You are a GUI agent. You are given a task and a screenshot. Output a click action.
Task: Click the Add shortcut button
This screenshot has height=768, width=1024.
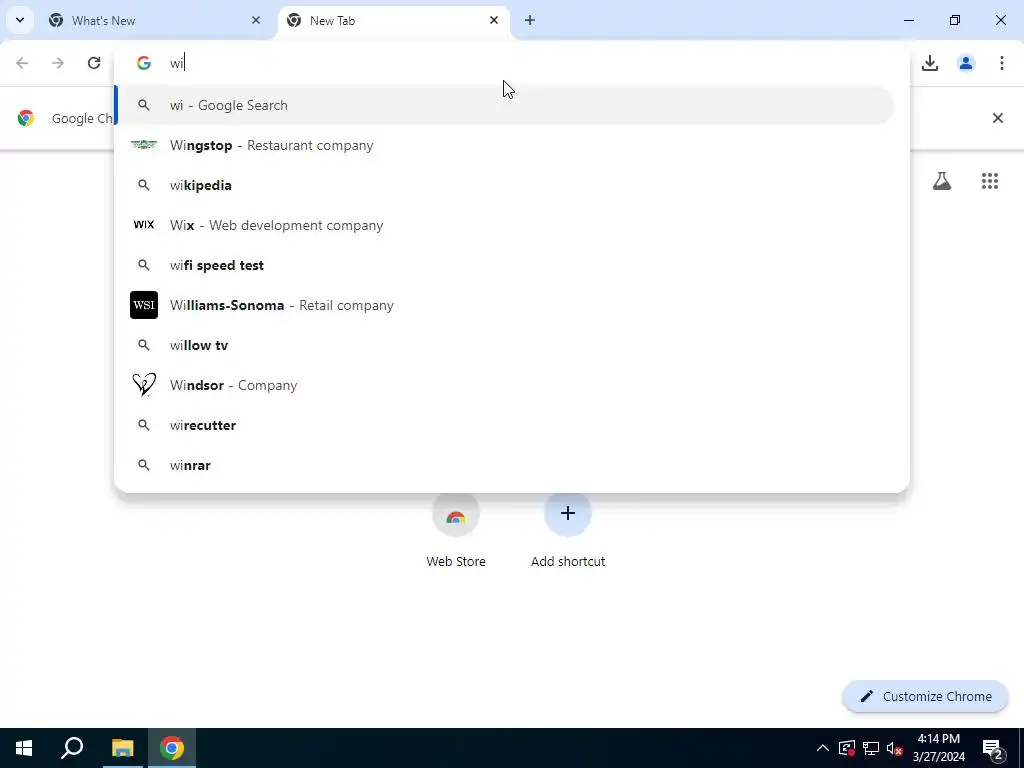(x=568, y=528)
